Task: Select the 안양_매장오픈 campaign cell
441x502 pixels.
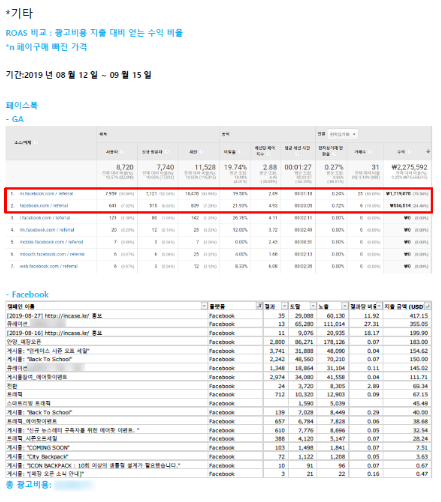Action: [x=107, y=342]
